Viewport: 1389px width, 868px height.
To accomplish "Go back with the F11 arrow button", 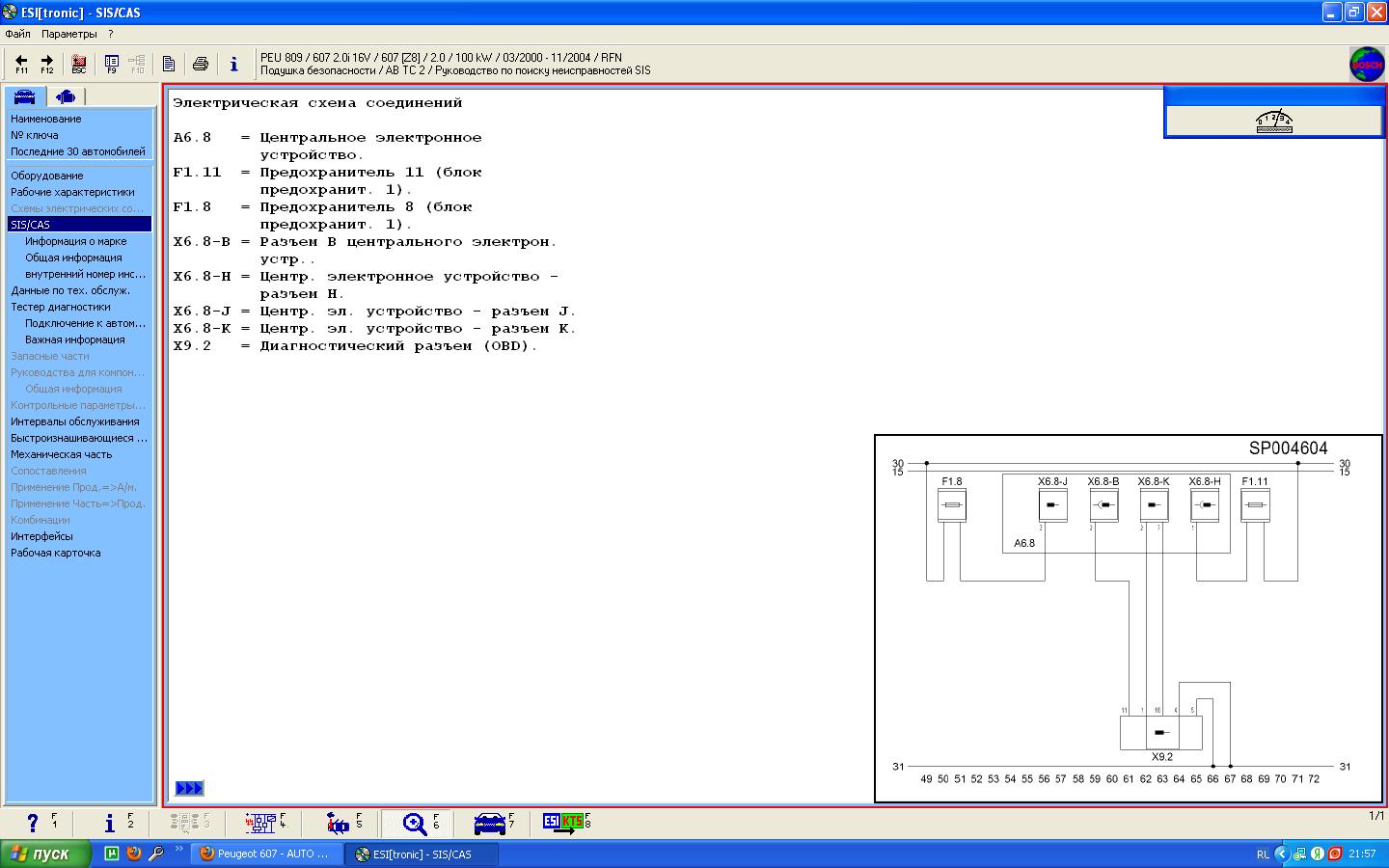I will pos(21,64).
